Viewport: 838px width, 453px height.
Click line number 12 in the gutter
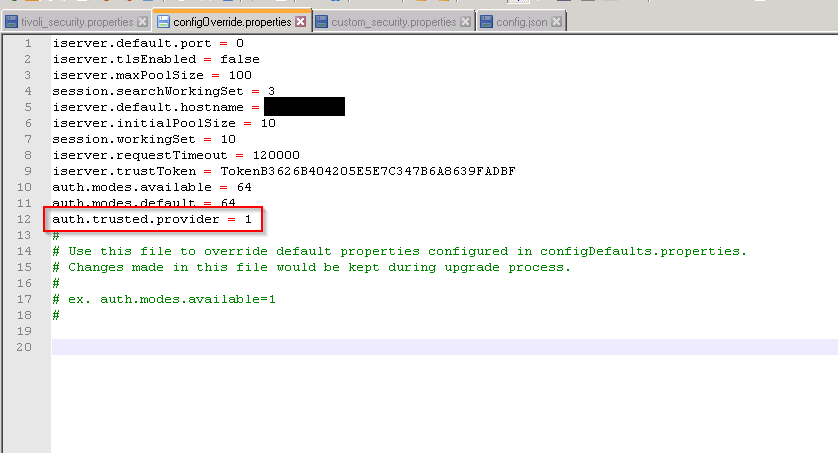coord(24,220)
